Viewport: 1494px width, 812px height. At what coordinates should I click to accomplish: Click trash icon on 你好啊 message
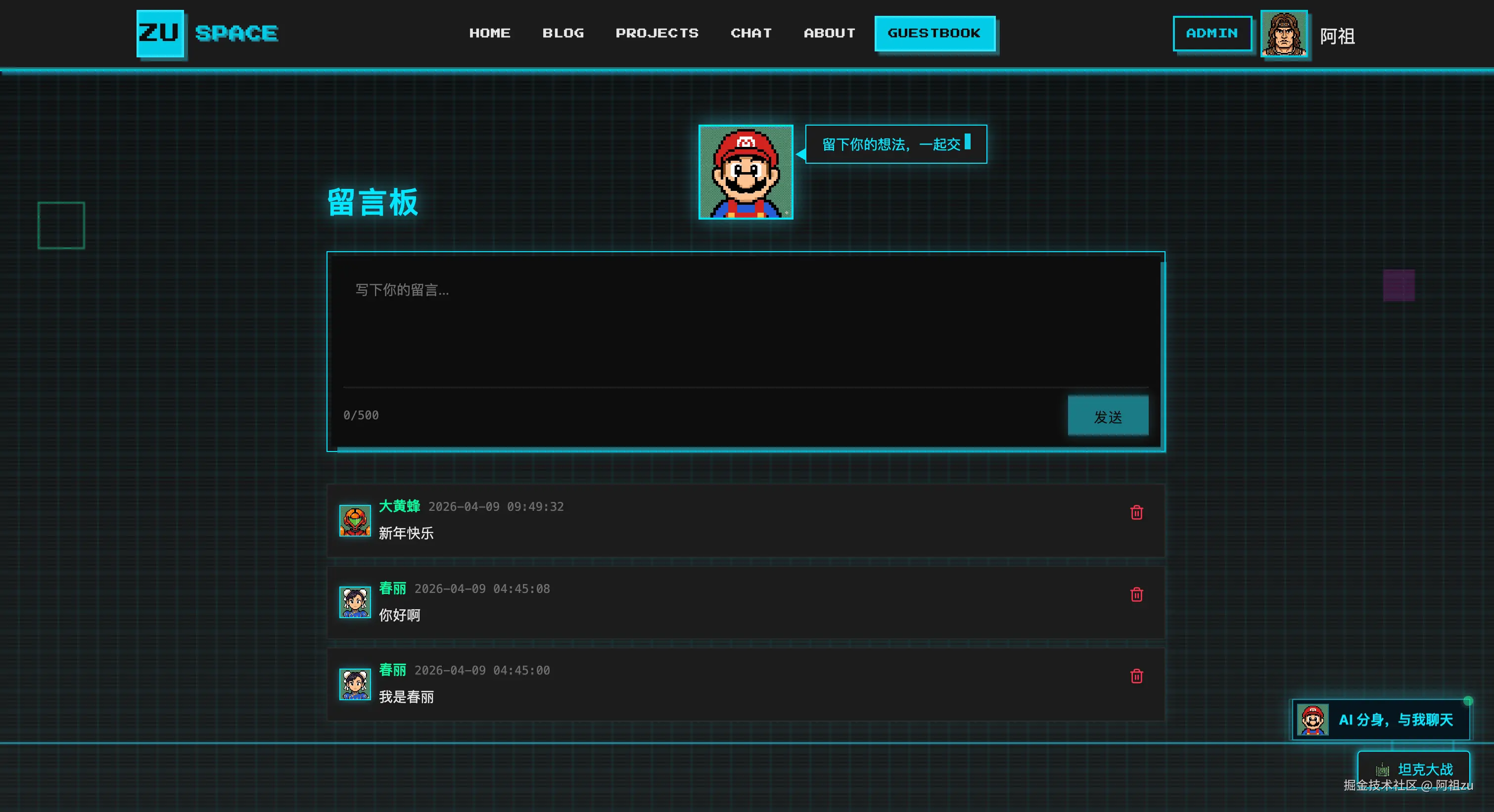[x=1136, y=594]
